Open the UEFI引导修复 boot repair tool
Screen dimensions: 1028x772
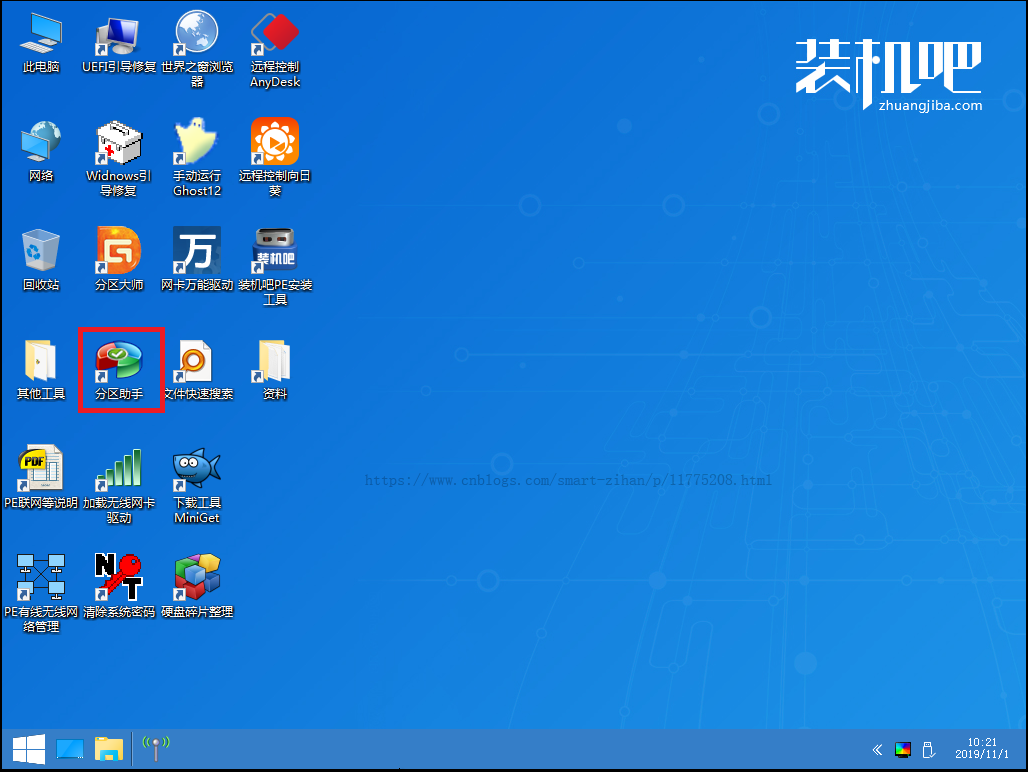coord(119,36)
